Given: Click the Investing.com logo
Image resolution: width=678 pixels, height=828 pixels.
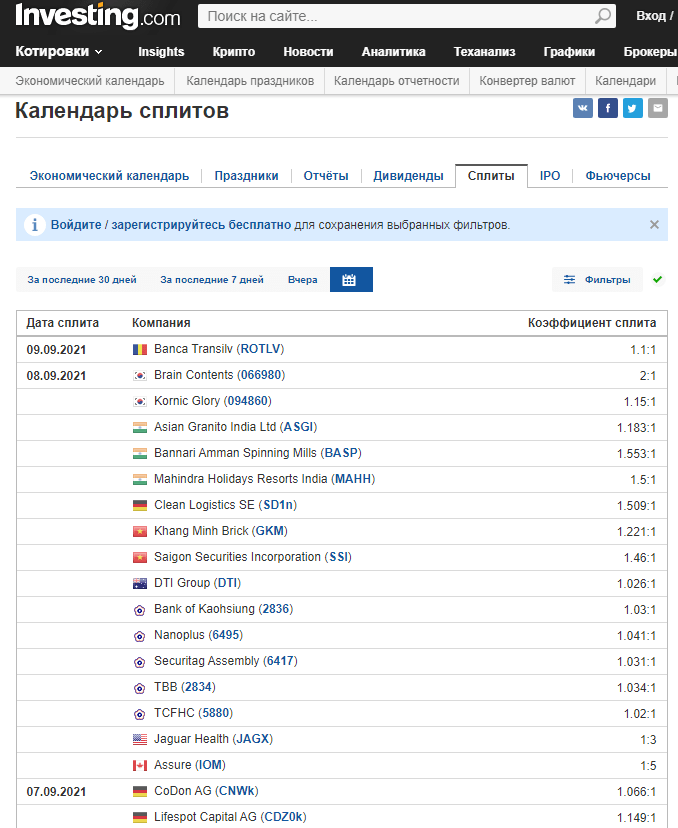Looking at the screenshot, I should tap(98, 16).
